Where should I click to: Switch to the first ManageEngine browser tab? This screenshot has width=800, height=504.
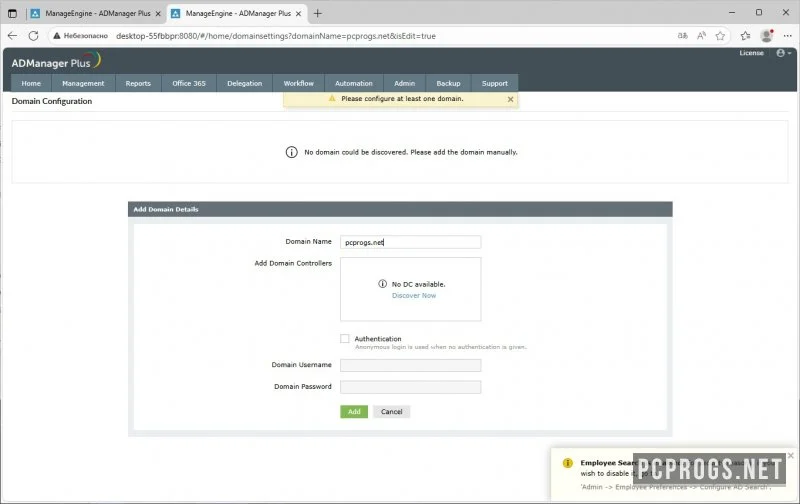97,13
